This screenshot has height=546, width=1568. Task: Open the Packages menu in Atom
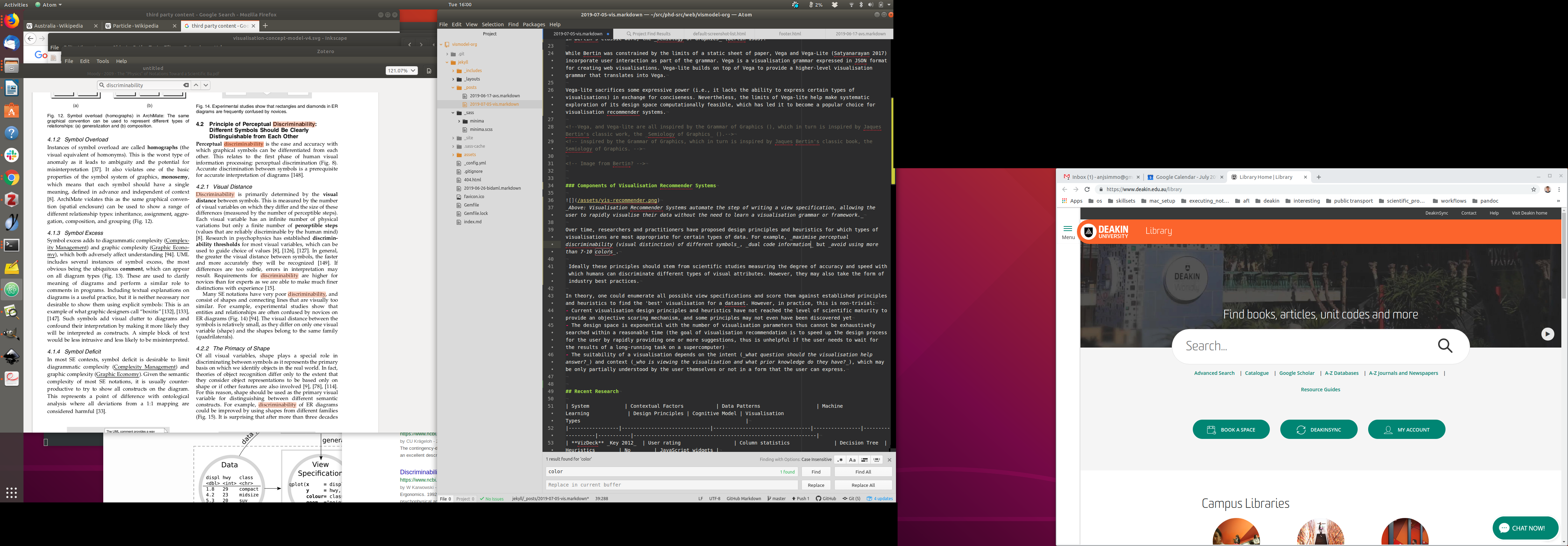click(533, 24)
